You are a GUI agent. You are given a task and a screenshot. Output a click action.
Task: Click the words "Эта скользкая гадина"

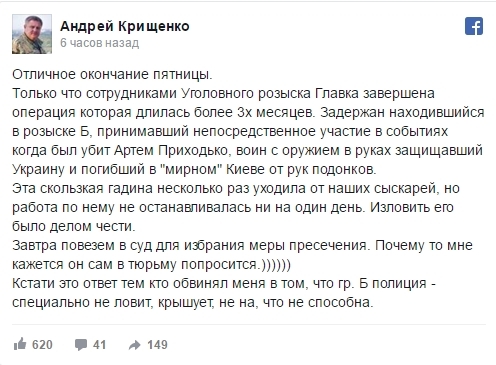pyautogui.click(x=83, y=188)
